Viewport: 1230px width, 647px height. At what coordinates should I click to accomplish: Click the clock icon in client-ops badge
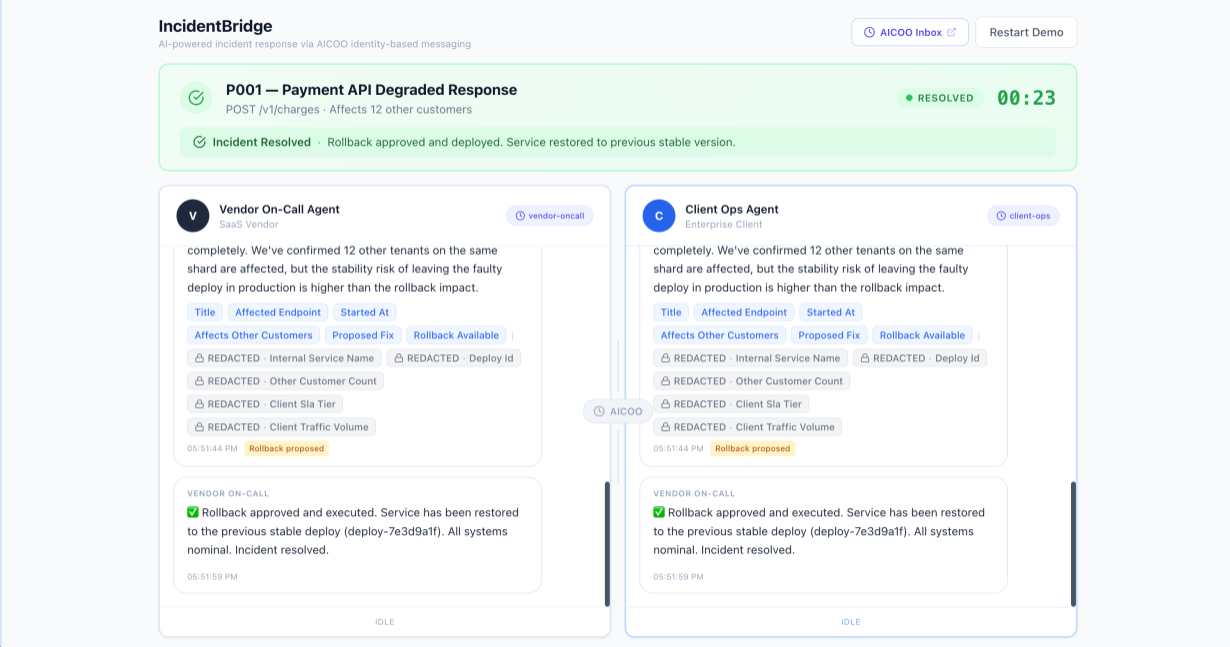[1001, 216]
